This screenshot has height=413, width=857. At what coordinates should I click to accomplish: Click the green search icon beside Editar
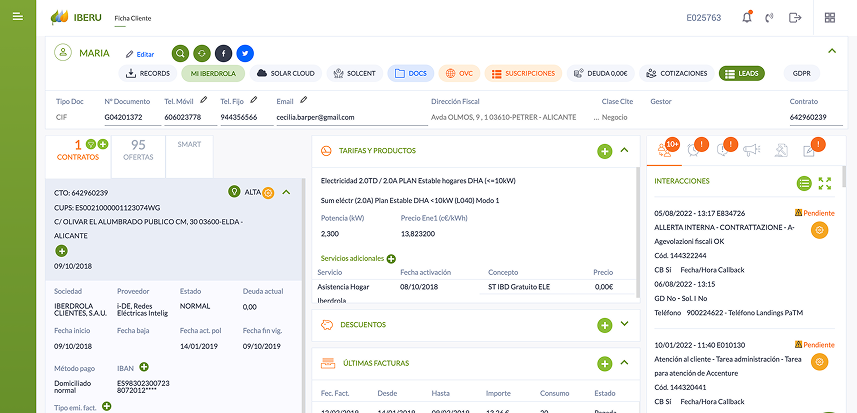tap(180, 54)
